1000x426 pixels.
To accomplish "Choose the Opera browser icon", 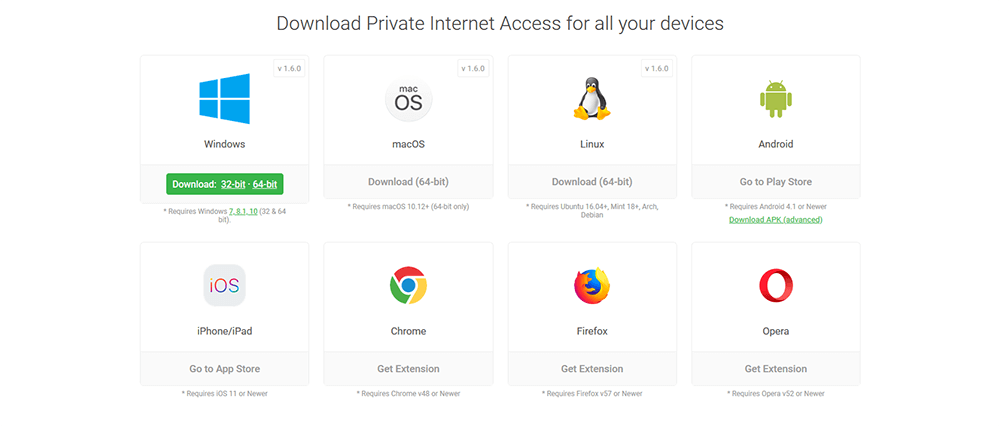I will coord(776,286).
